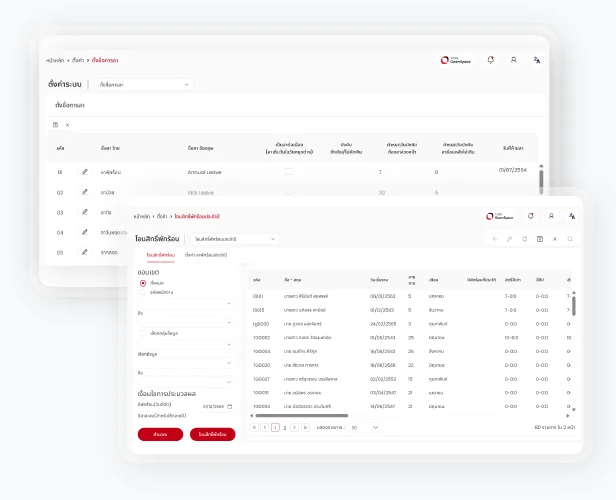Open the calendar icon in the date field

pos(230,407)
